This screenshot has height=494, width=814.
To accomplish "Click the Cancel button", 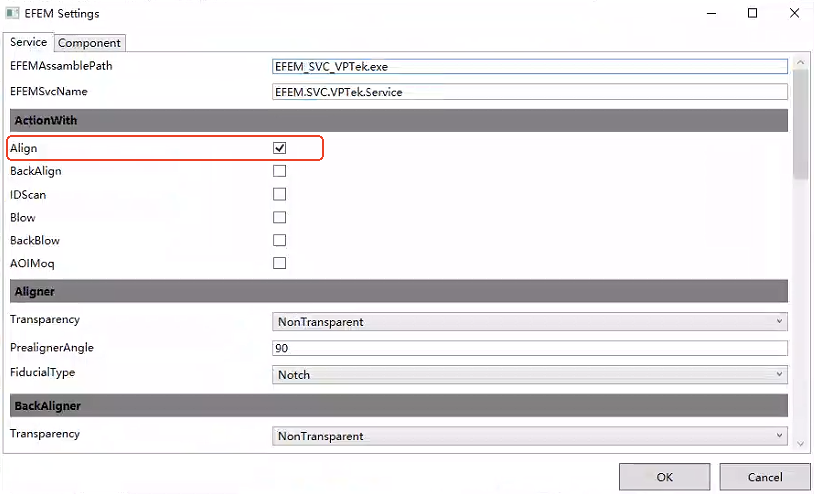I will pos(765,477).
